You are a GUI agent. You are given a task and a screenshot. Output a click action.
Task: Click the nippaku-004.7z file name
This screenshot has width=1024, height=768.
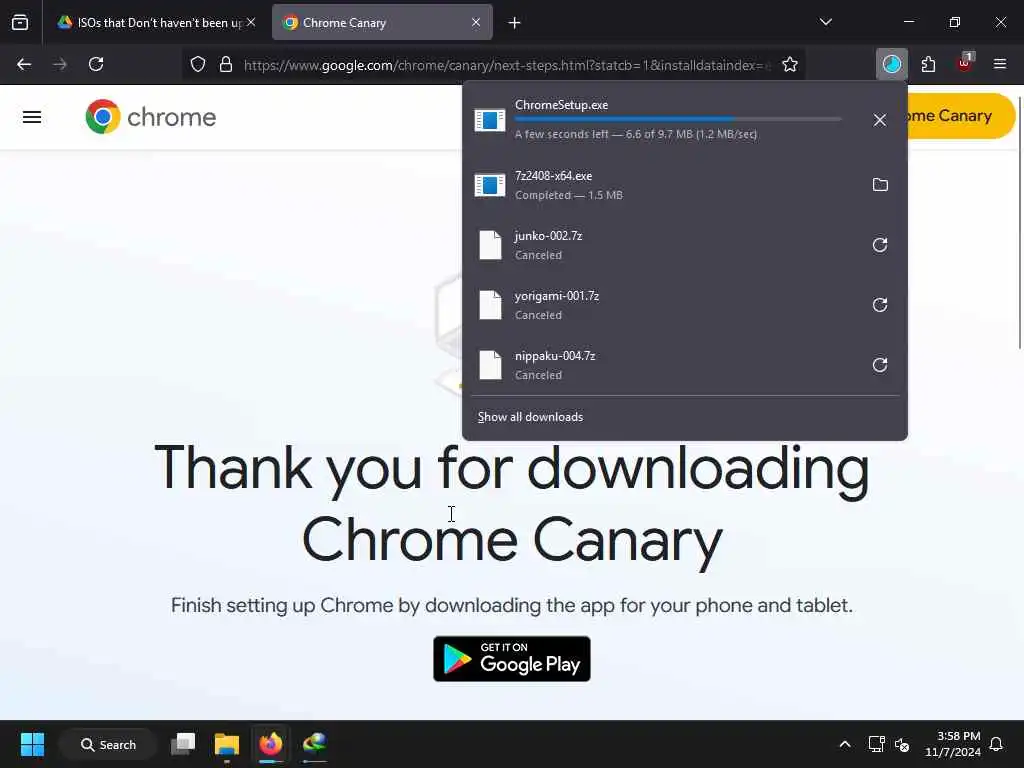point(555,356)
